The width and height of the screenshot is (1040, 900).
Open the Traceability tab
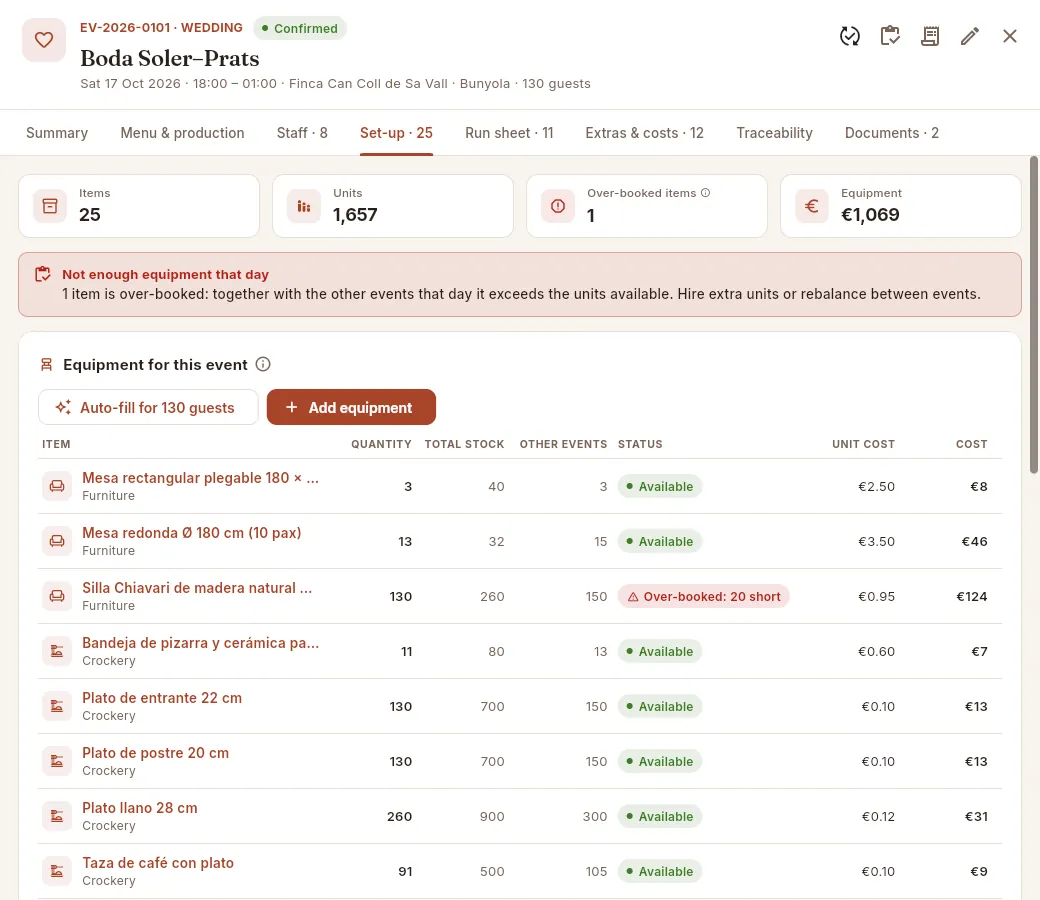pos(775,133)
